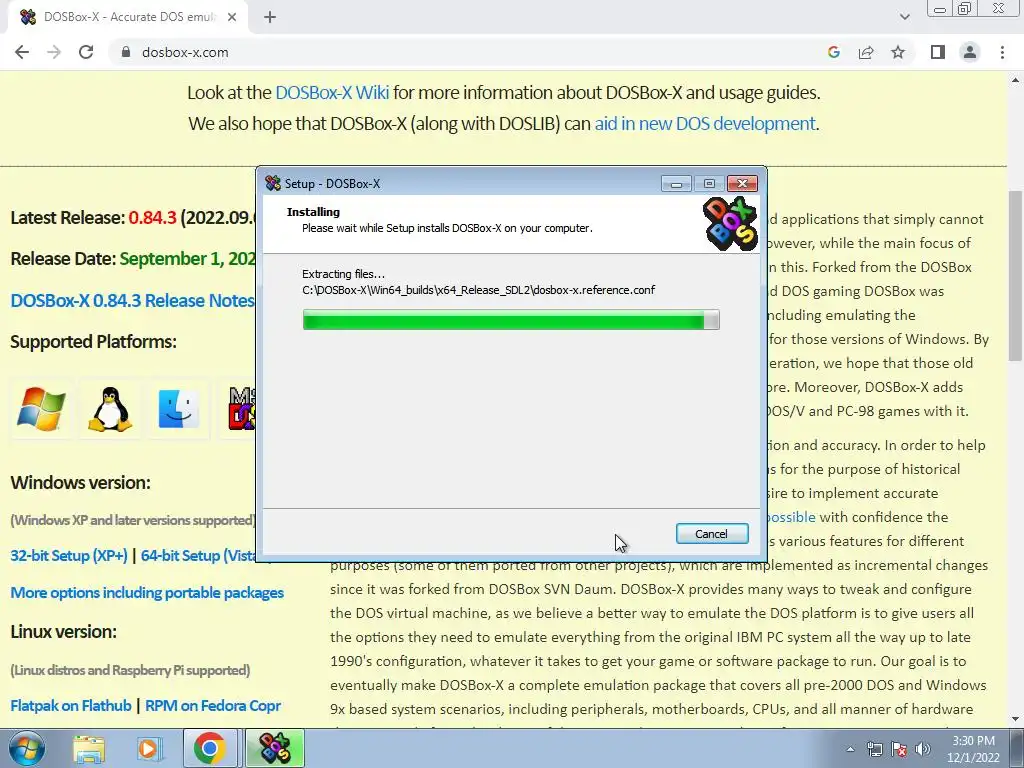Select the DOSBox-X browser tab
The height and width of the screenshot is (768, 1024).
[x=127, y=17]
